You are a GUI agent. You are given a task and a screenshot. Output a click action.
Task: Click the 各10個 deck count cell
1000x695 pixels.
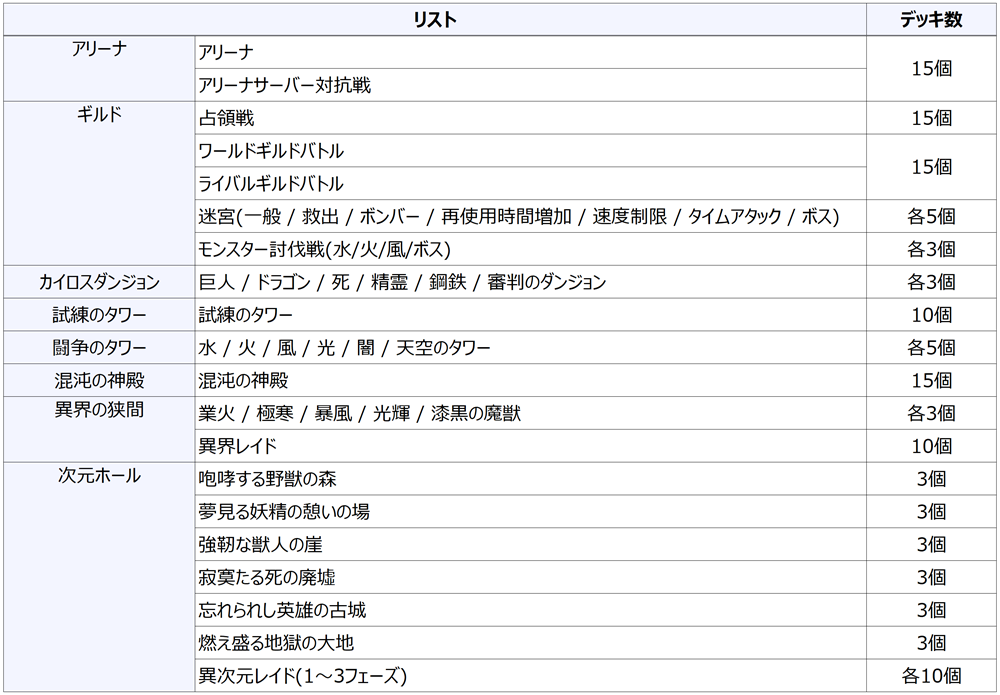[x=931, y=676]
